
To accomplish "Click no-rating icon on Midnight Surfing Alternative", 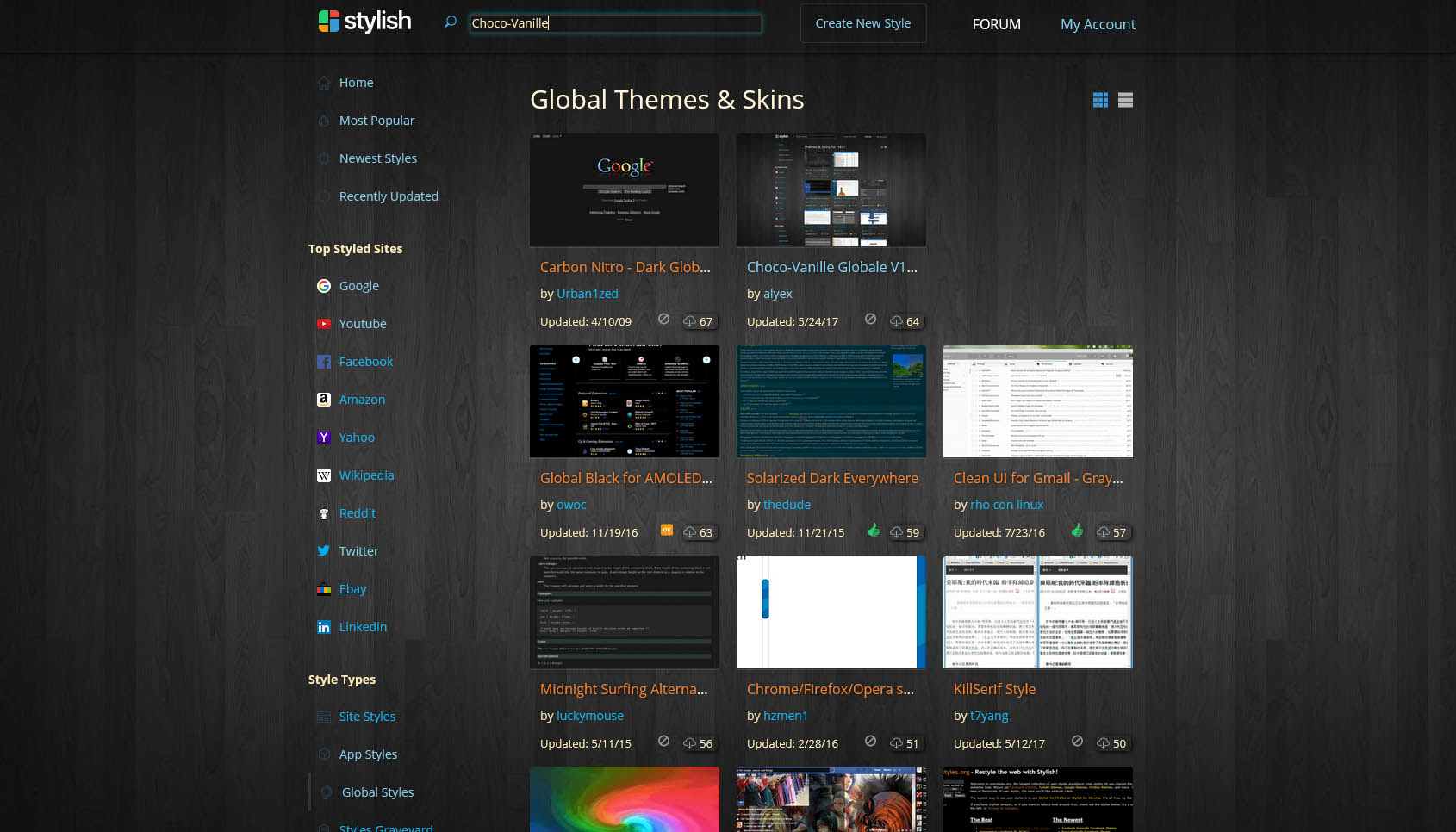I will click(663, 741).
